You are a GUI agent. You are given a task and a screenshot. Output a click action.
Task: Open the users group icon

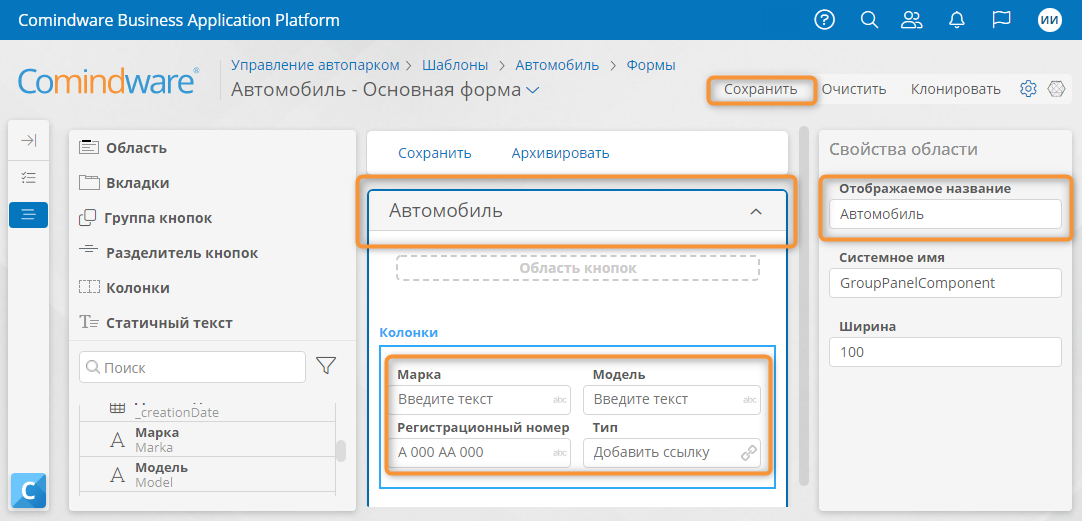[x=912, y=19]
